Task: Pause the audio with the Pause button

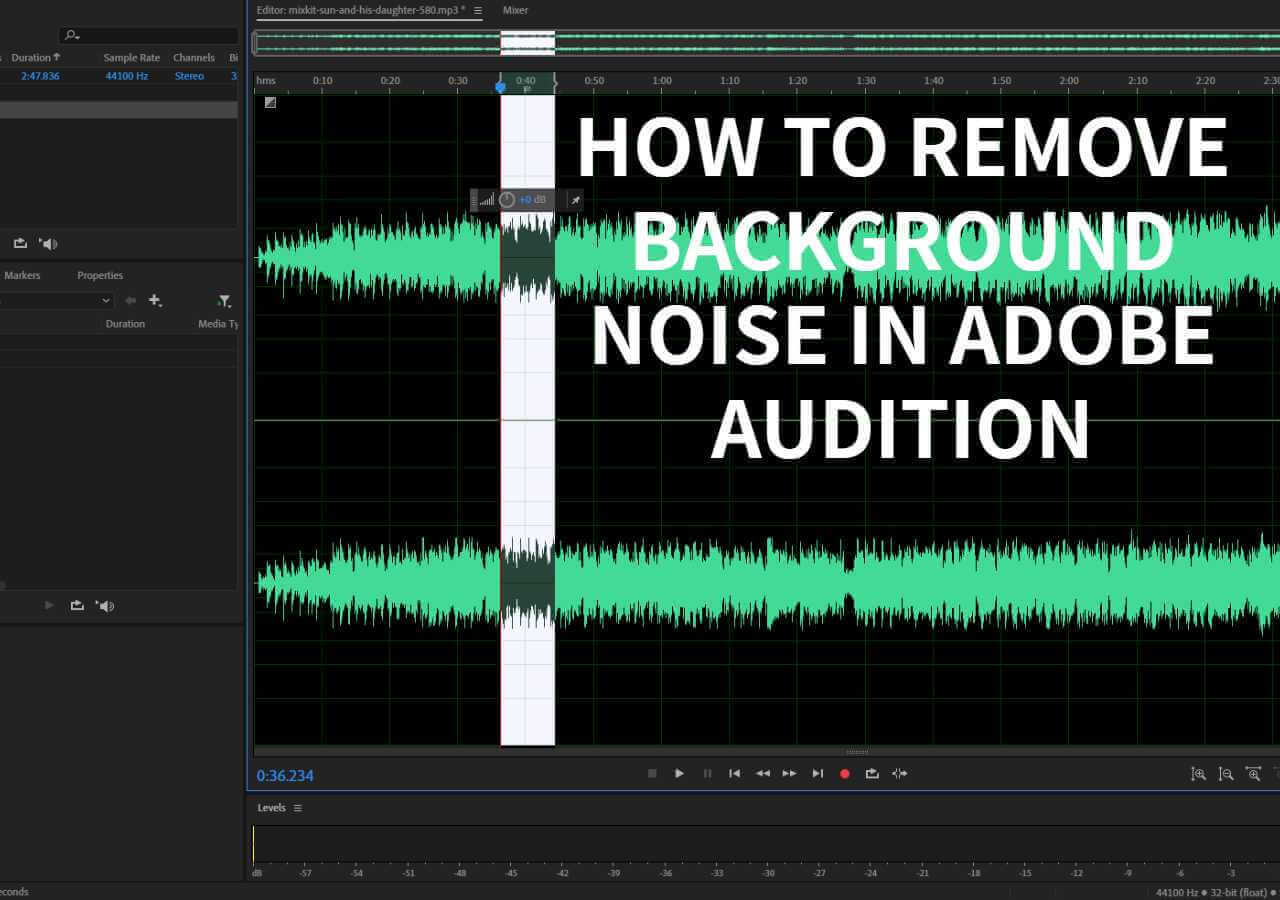Action: (707, 773)
